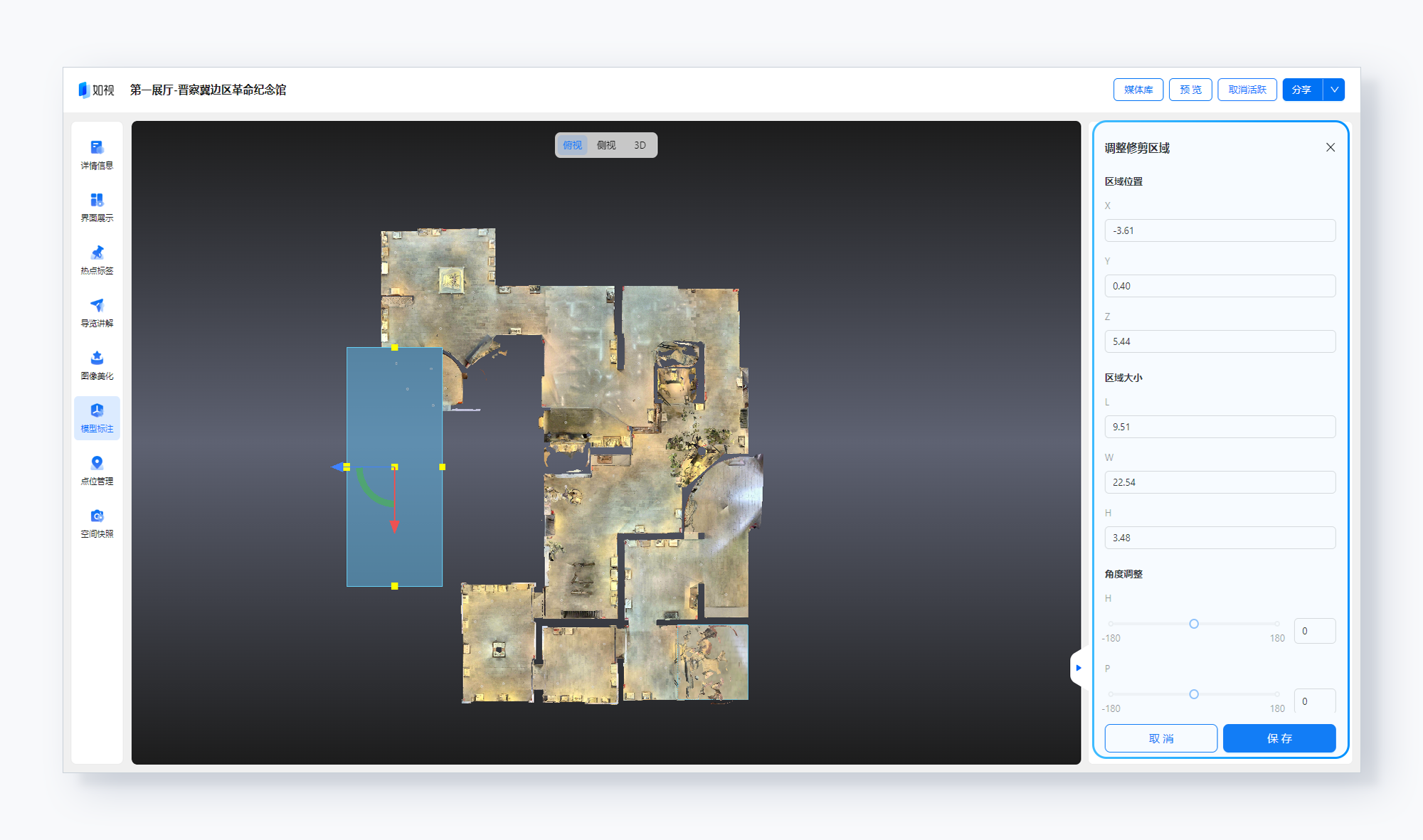Open the 界面展示 sidebar panel

[97, 208]
